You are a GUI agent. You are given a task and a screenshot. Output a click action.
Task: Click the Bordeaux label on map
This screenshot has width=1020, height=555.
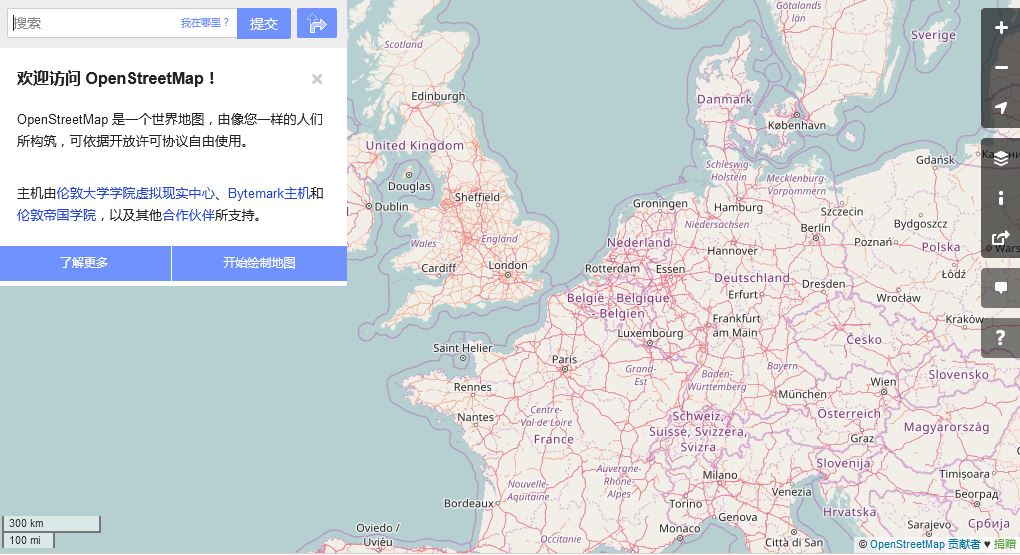[468, 503]
